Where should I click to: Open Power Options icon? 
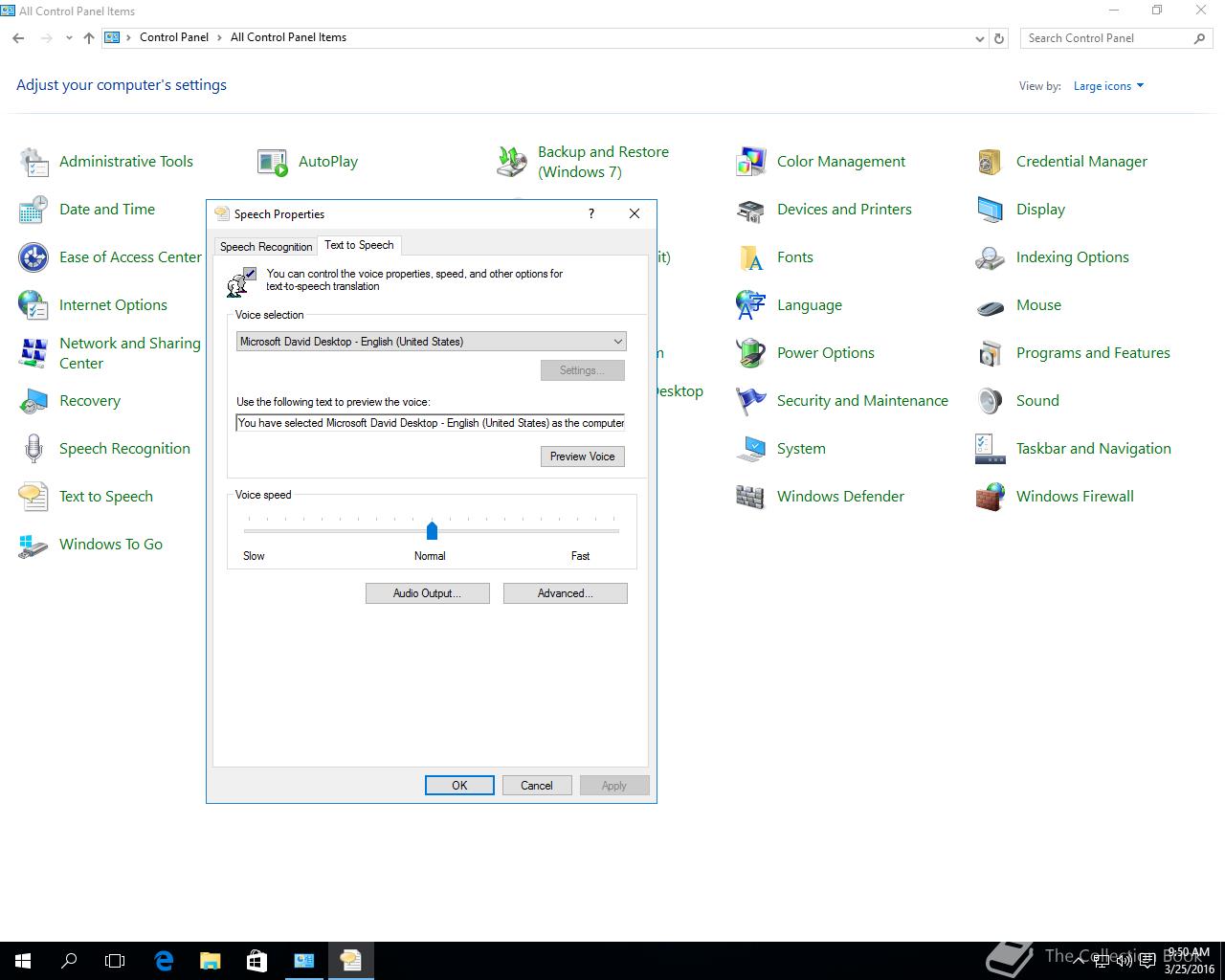point(751,353)
